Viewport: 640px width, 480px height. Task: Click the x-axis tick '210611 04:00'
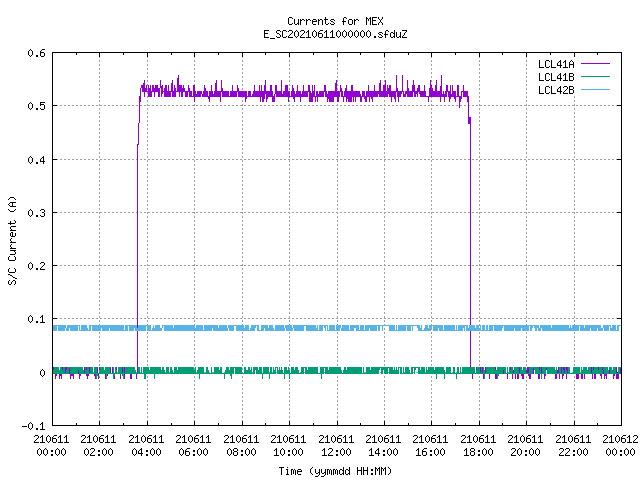click(x=146, y=446)
